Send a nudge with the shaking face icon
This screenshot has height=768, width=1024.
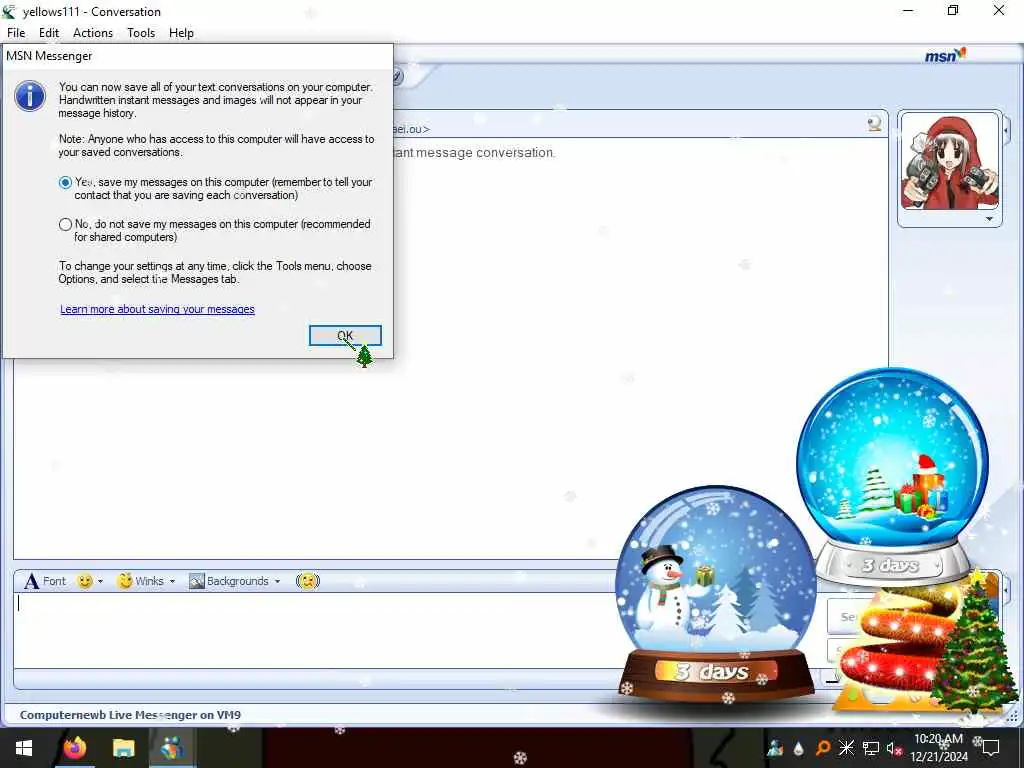[x=308, y=581]
